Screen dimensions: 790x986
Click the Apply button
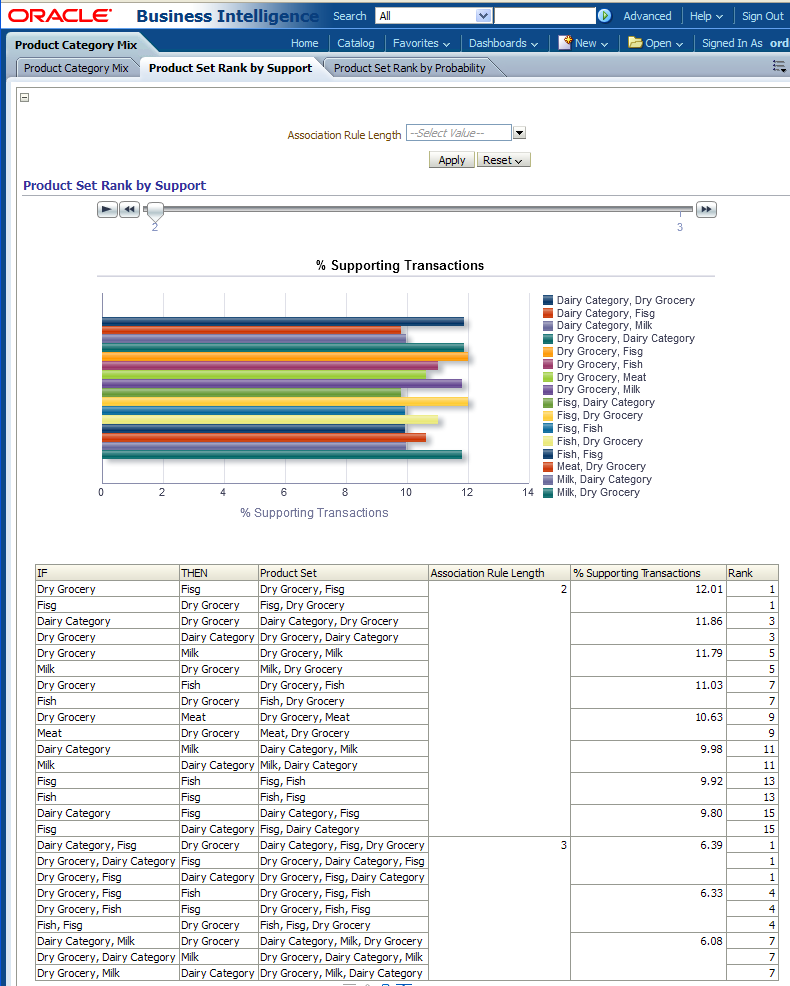[451, 160]
